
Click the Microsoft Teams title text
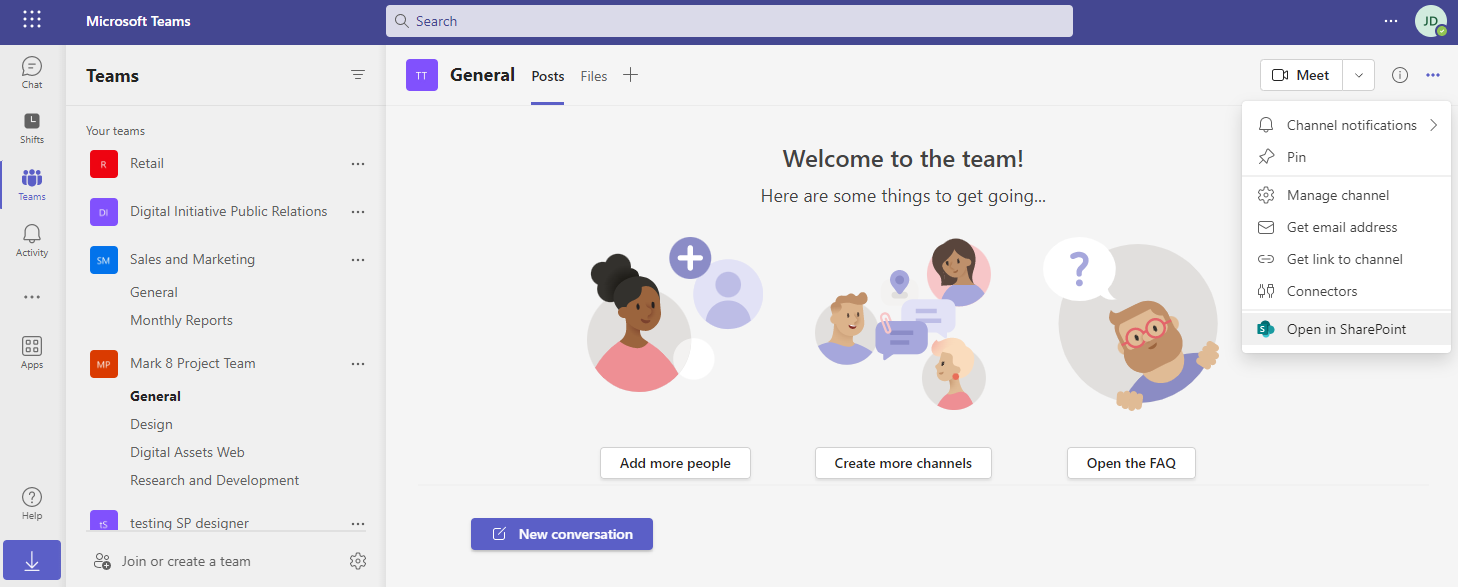(138, 21)
